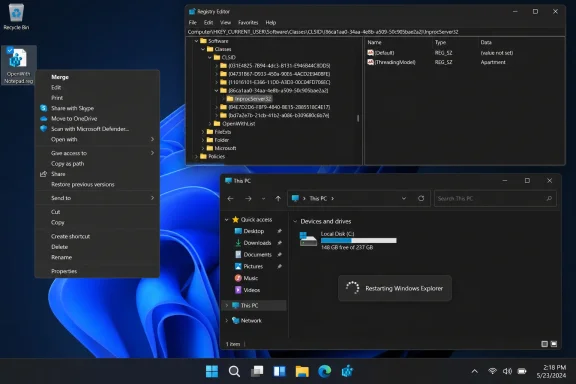576x384 pixels.
Task: Open taskbar Search
Action: pos(234,372)
